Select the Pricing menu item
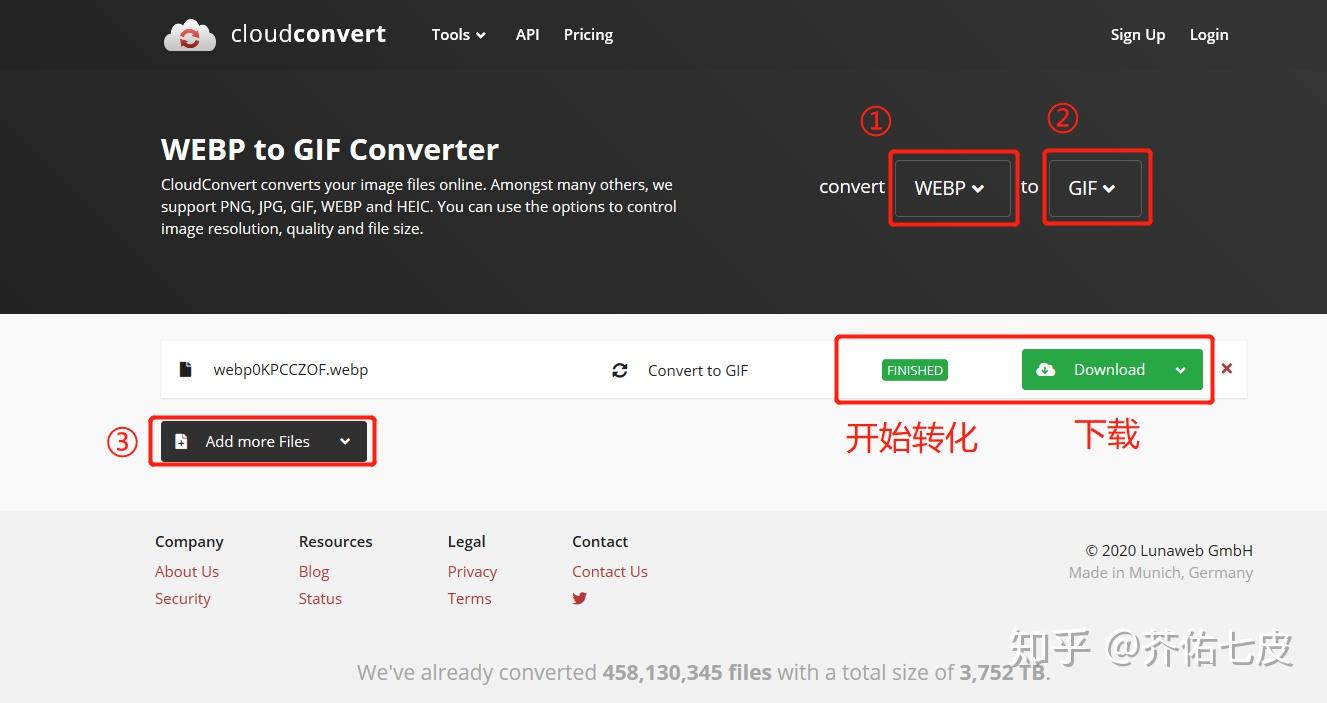This screenshot has height=703, width=1327. click(588, 34)
